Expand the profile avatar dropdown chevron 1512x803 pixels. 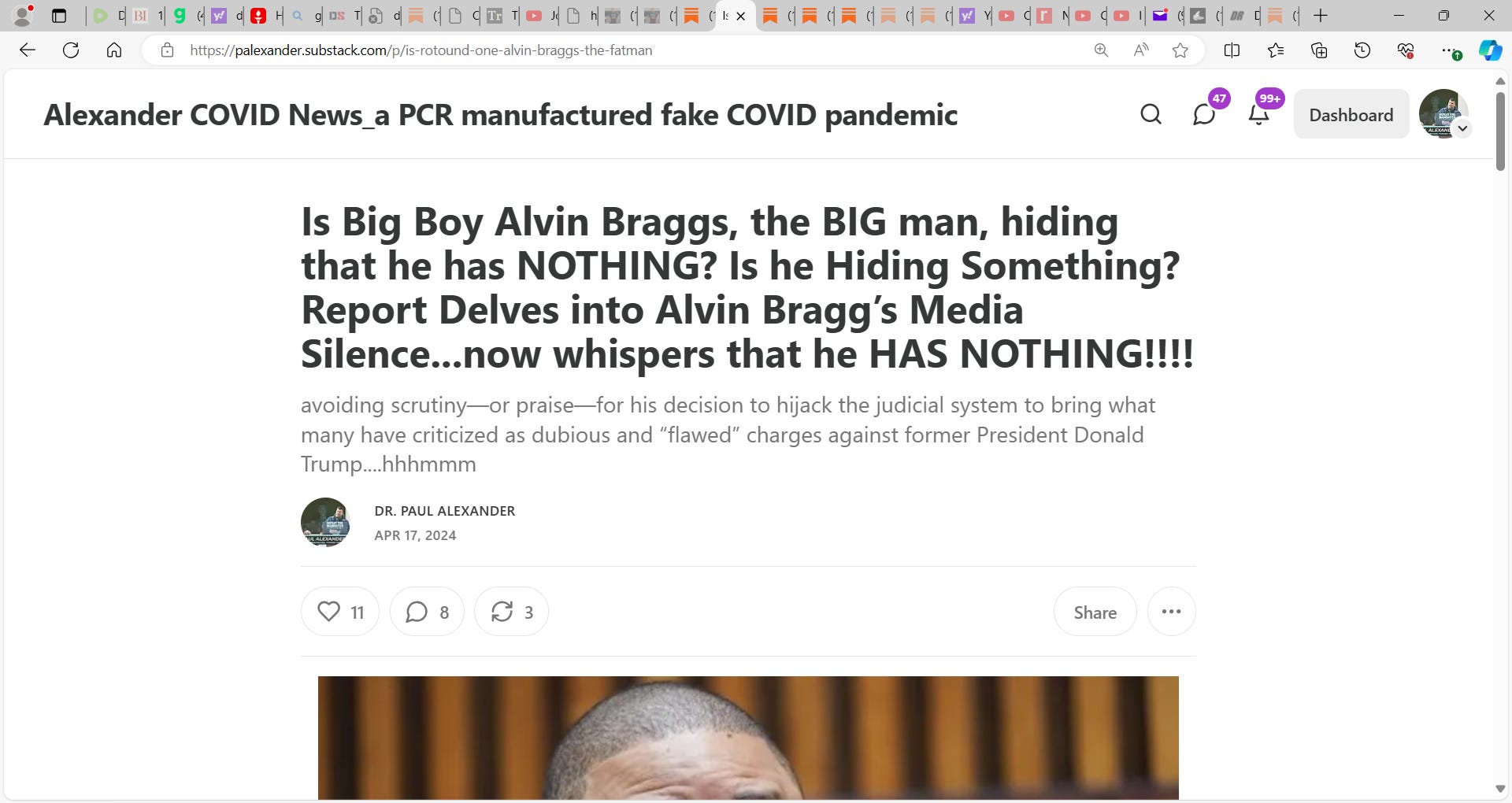coord(1462,128)
